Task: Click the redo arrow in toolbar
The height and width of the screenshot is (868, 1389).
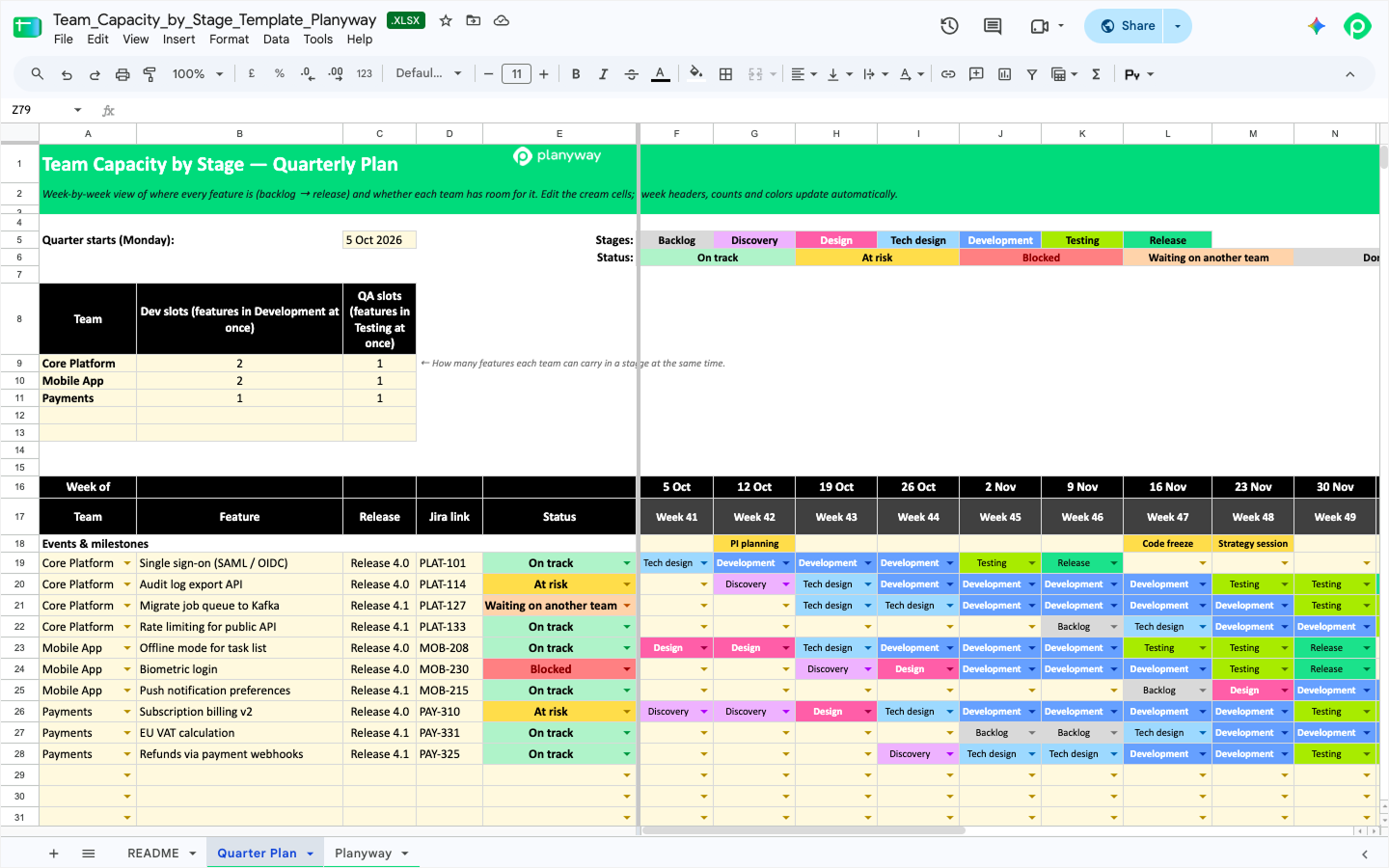Action: [x=95, y=74]
